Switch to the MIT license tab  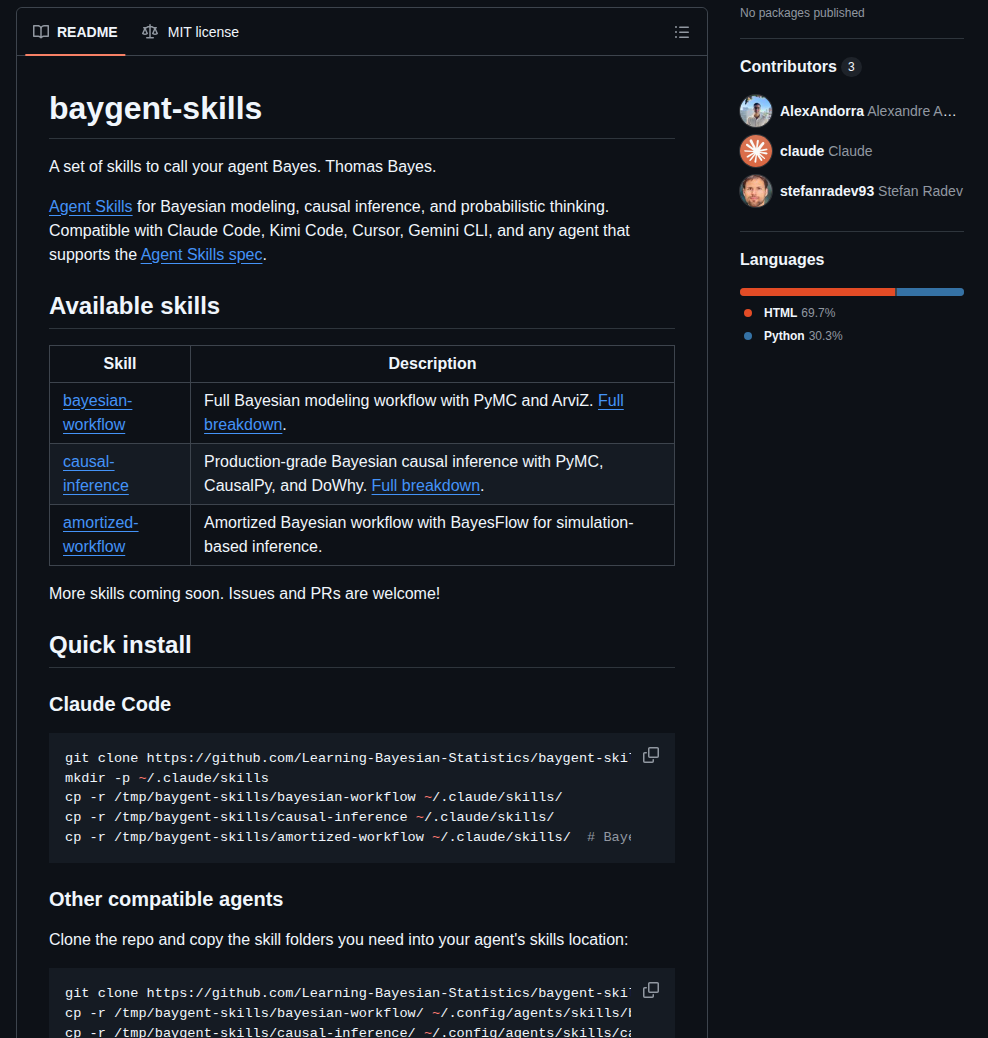pyautogui.click(x=190, y=32)
